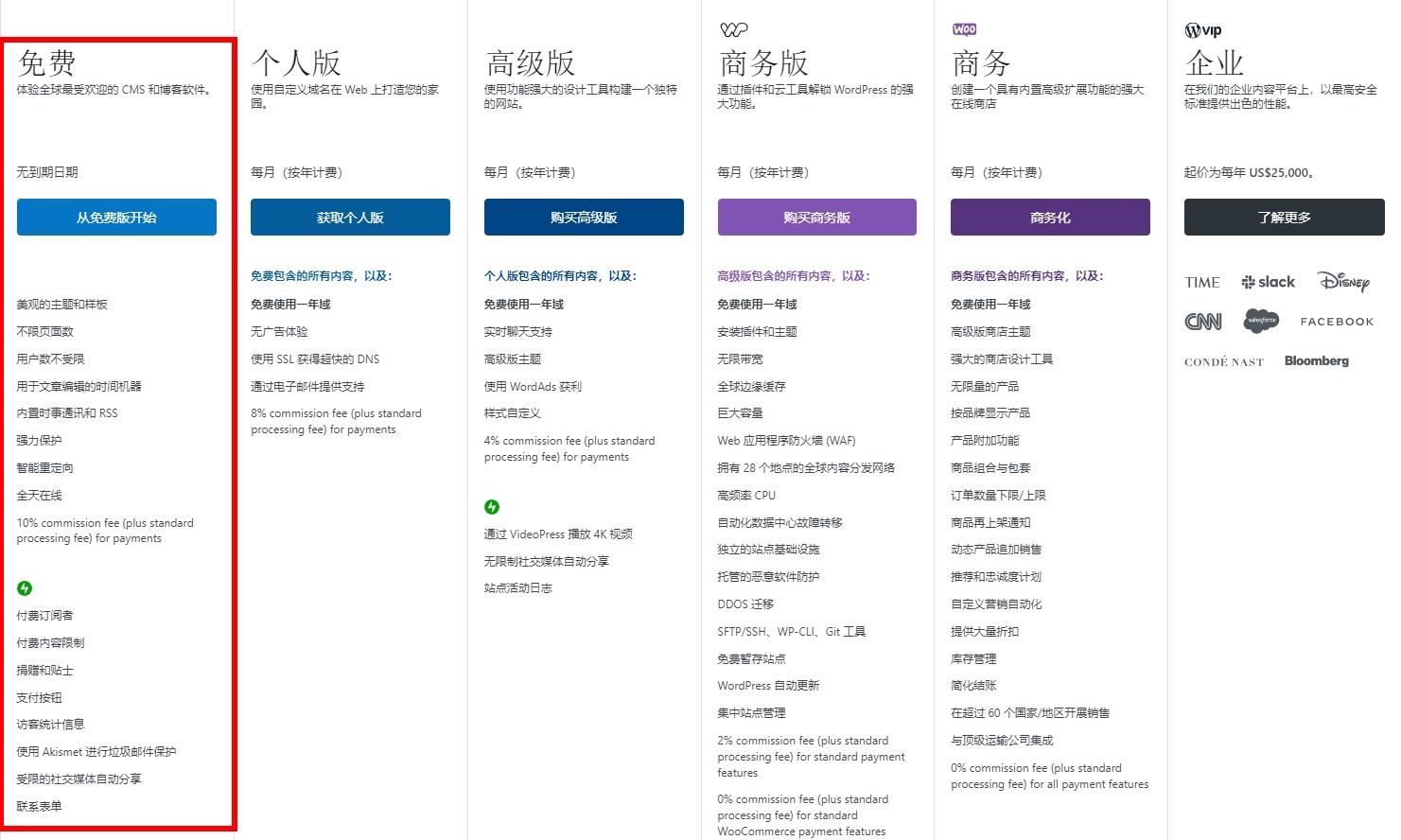
Task: Click 美观的主题和样板 feature
Action: [62, 305]
